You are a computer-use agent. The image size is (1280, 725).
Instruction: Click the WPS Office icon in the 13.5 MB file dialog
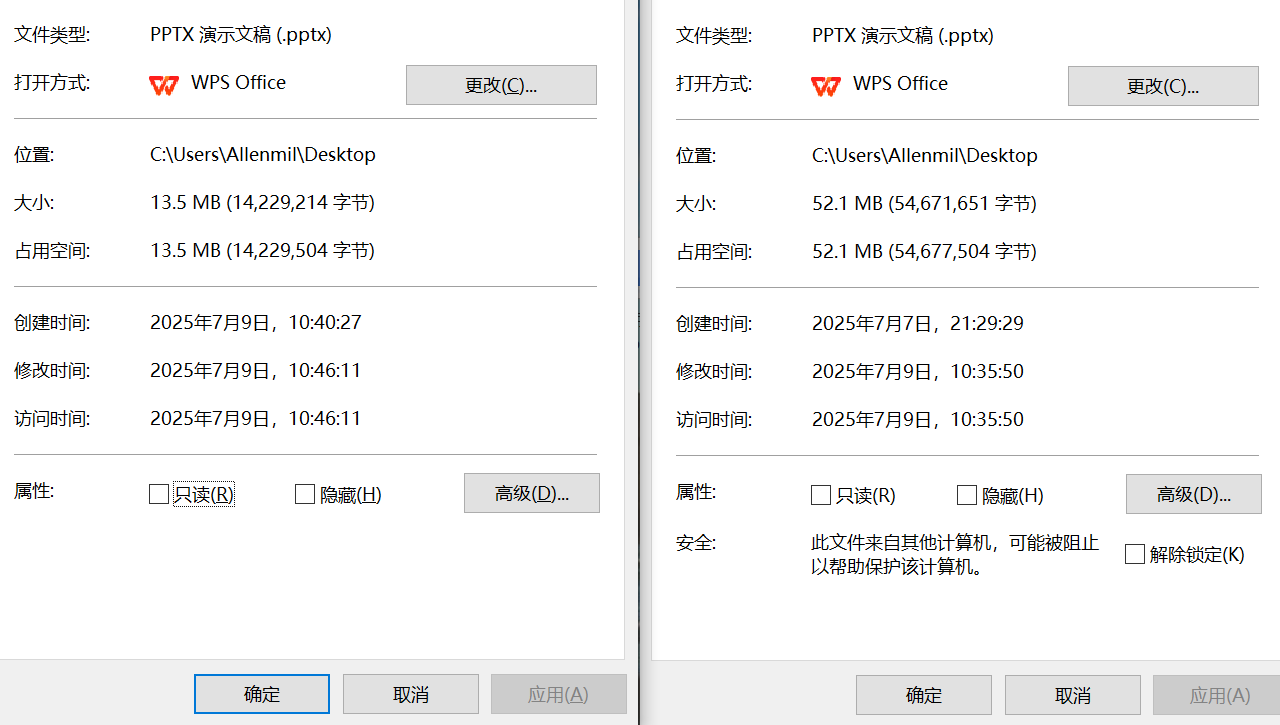click(164, 84)
